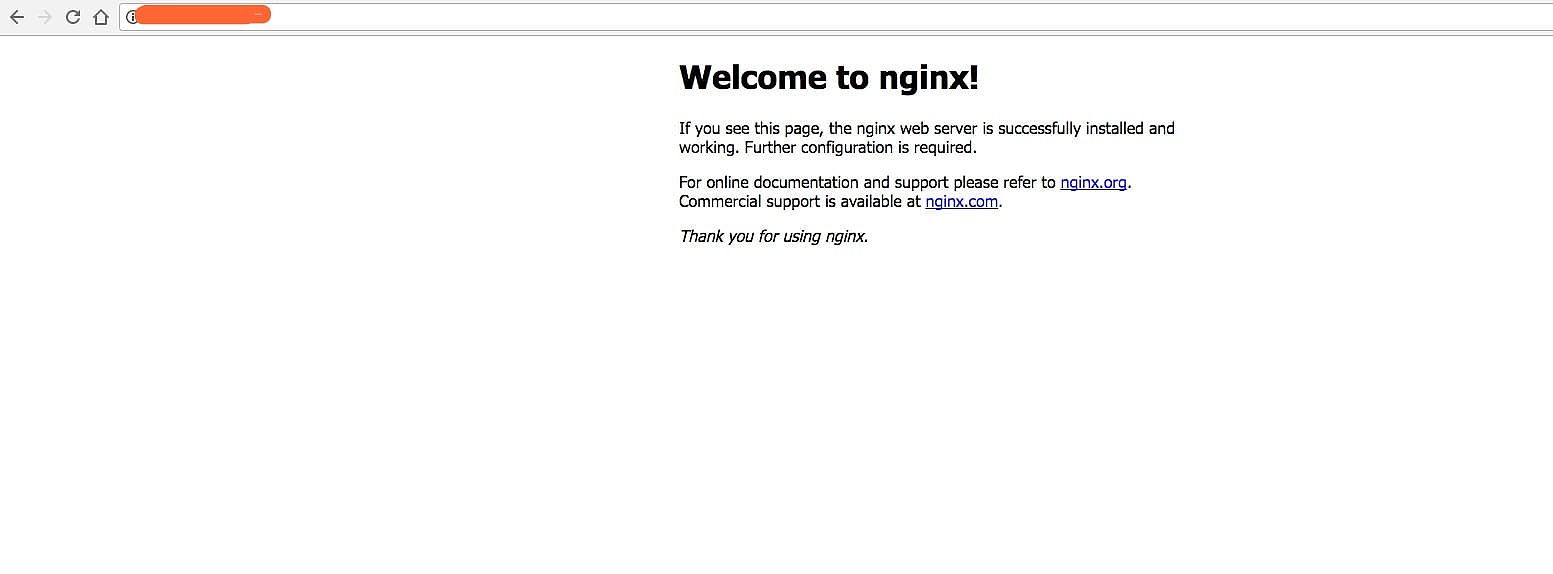
Task: Go back with the left arrow button
Action: [17, 17]
